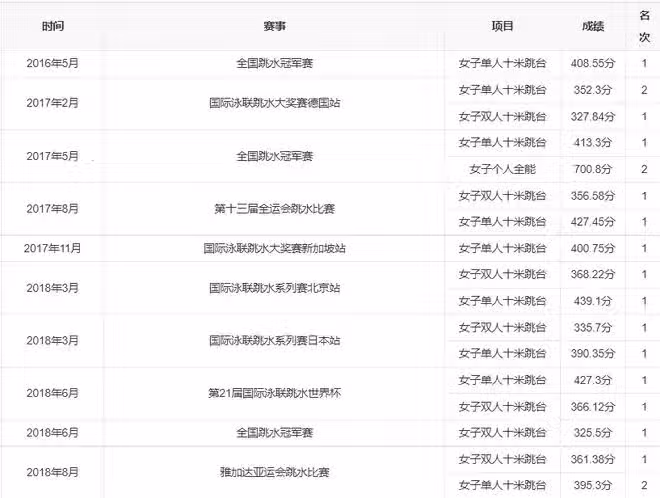Click the 408.55分 score cell

(592, 63)
